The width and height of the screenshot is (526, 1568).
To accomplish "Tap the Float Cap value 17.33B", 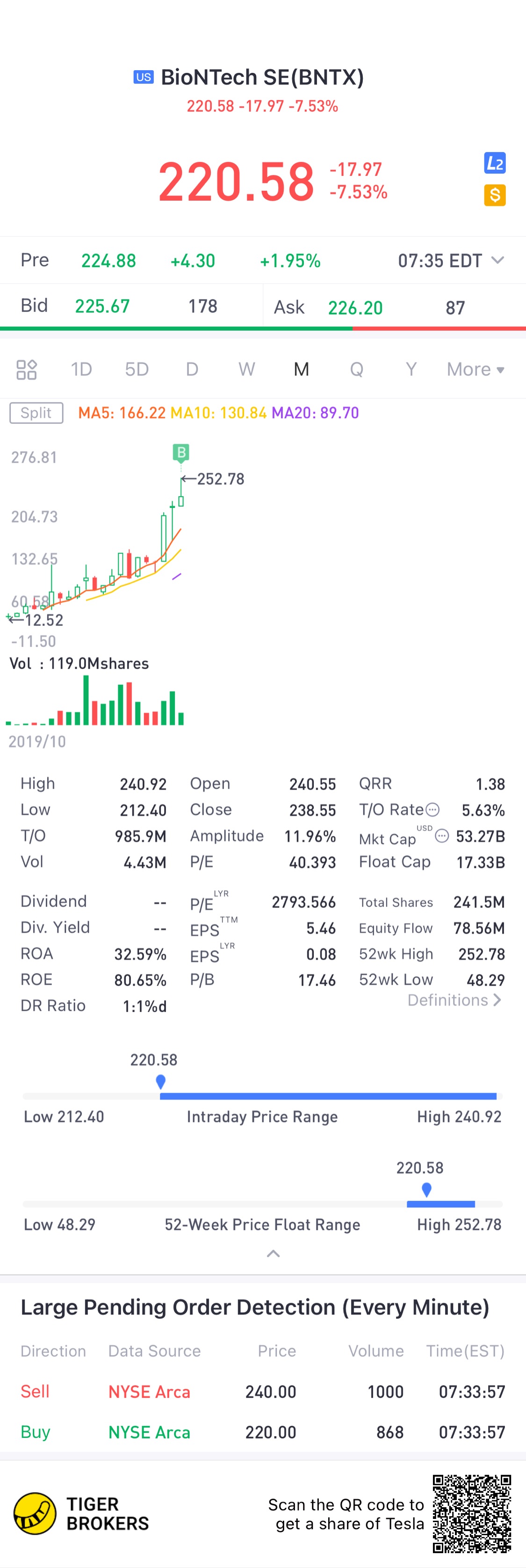I will [481, 862].
